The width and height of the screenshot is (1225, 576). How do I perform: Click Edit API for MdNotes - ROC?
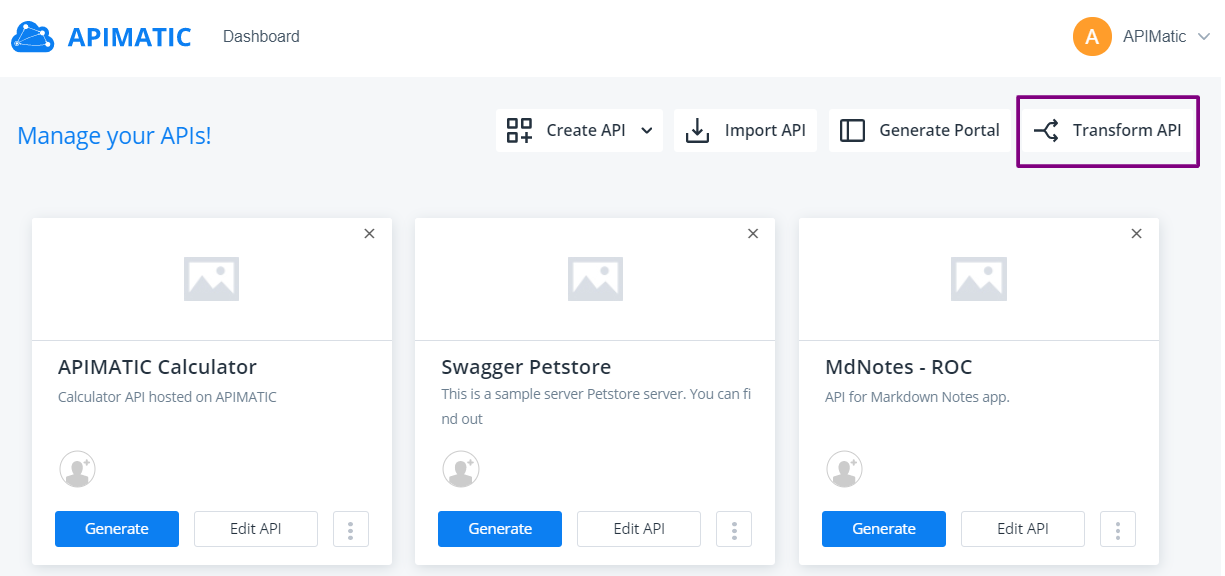tap(1023, 529)
